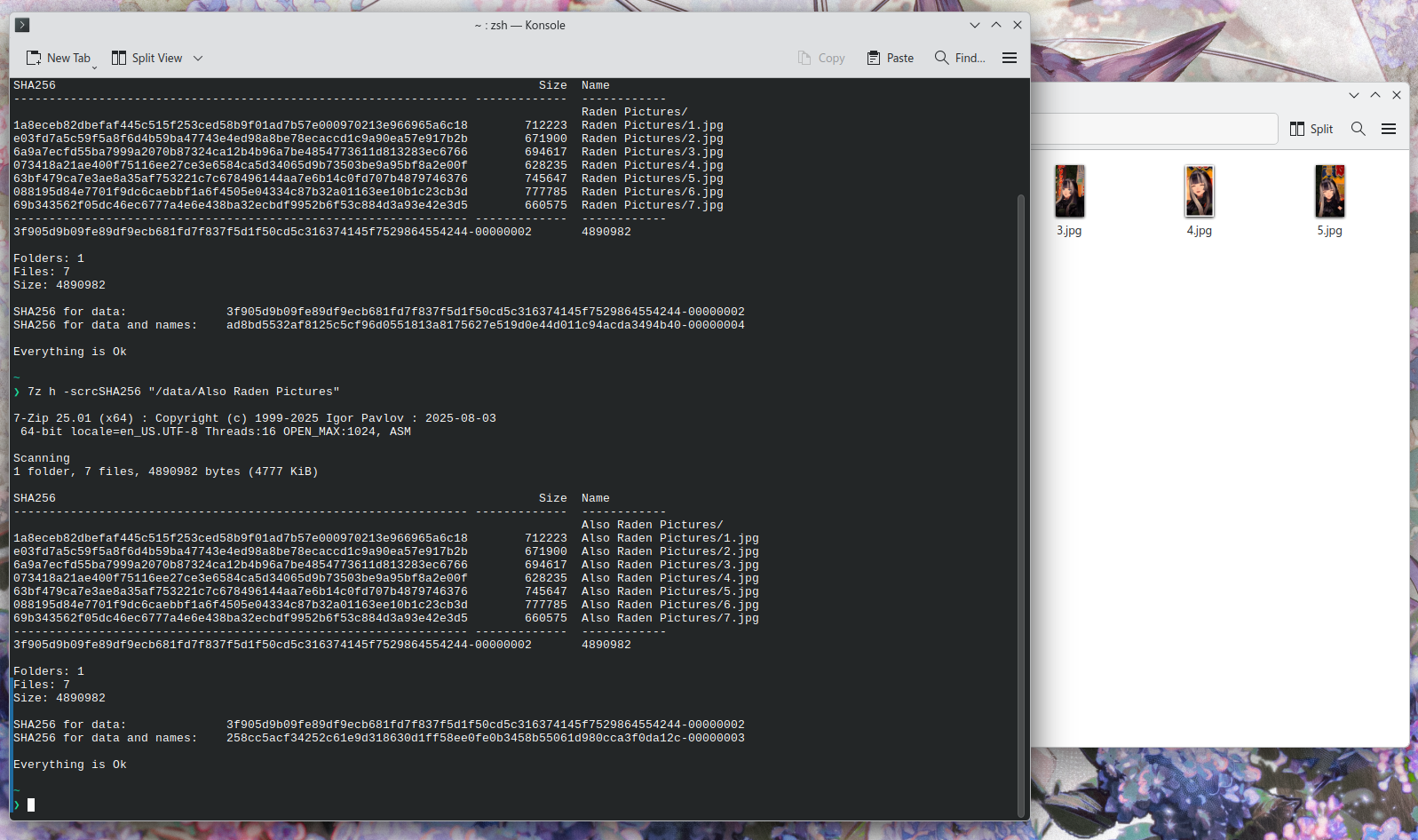Click the Split View button in Konsole

click(x=147, y=58)
